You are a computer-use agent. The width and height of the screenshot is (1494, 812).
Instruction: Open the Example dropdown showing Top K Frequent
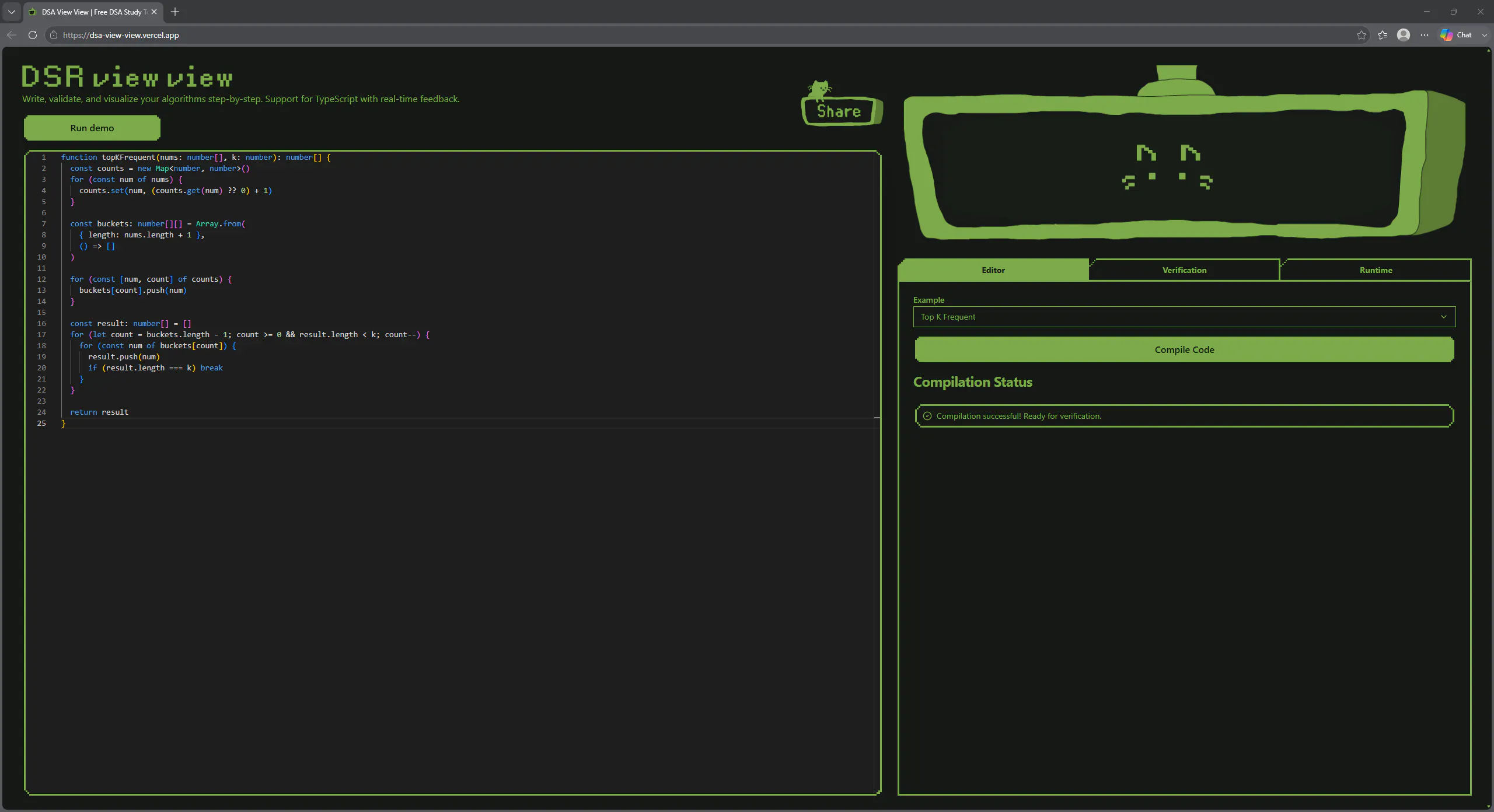(x=1184, y=317)
